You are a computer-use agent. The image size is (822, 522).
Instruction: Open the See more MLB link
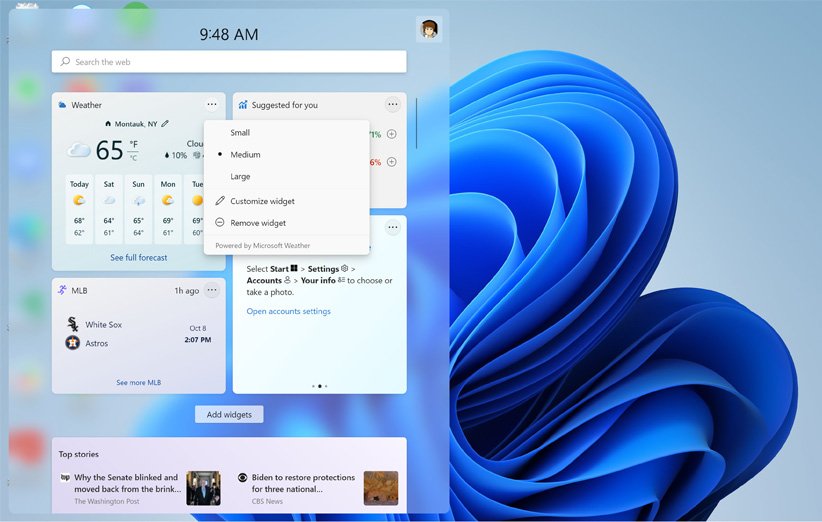coord(138,383)
